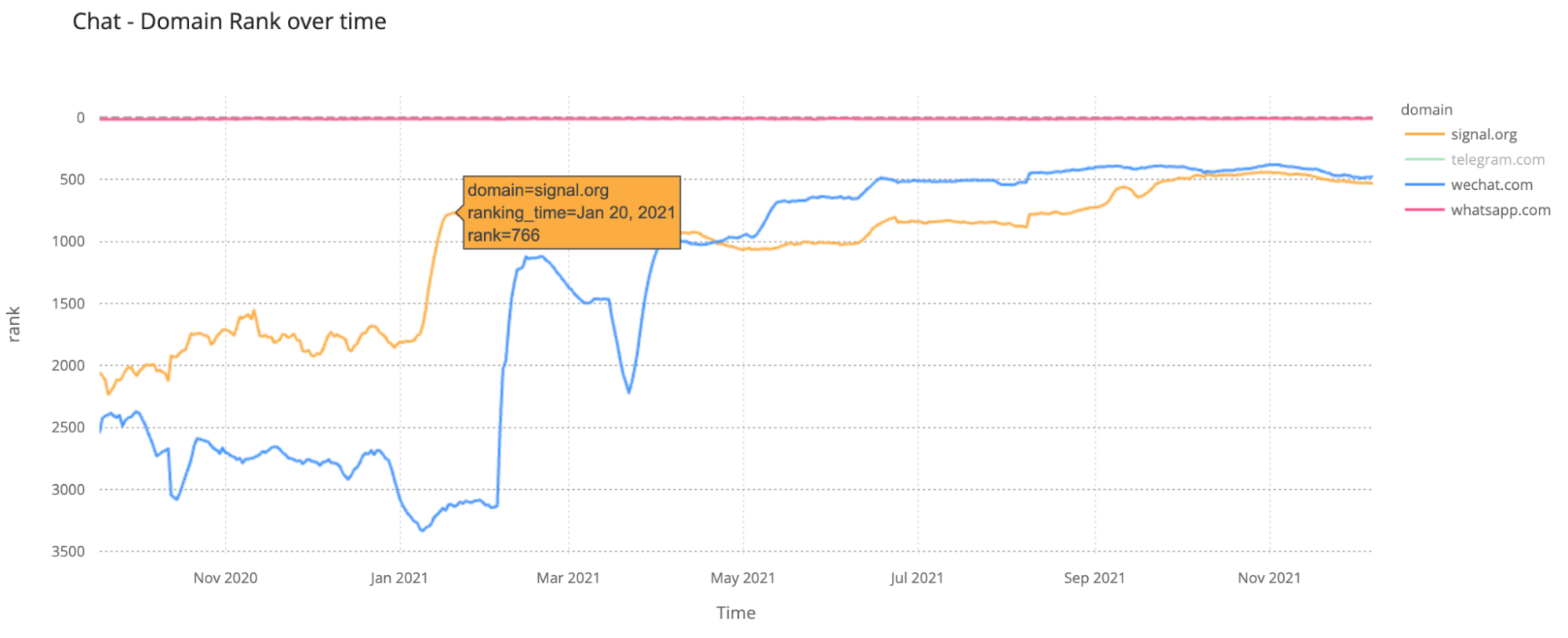This screenshot has width=1568, height=638.
Task: Select the Nov 2020 x-axis tick label
Action: pos(225,578)
